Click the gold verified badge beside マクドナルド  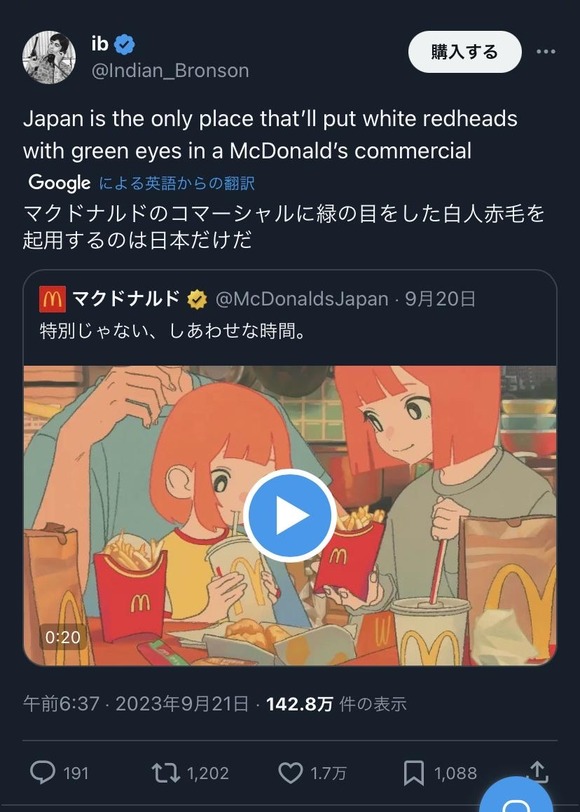pyautogui.click(x=195, y=297)
